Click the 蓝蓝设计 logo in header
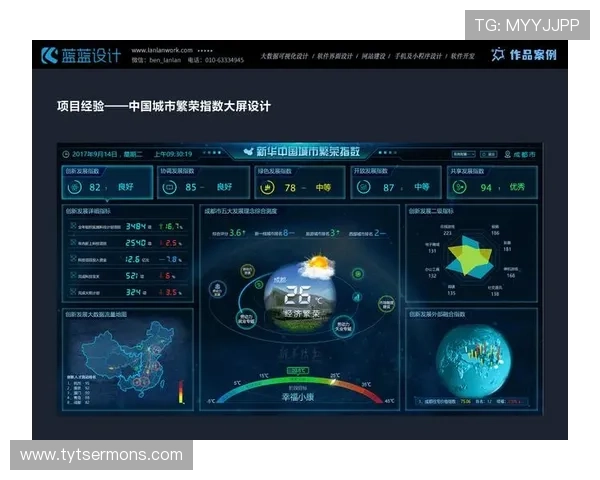Image resolution: width=600 pixels, height=480 pixels. (x=81, y=56)
